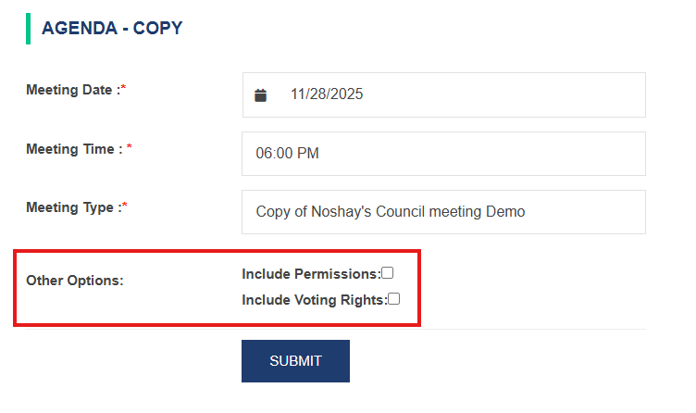
Task: Click the Meeting Type label
Action: pyautogui.click(x=71, y=207)
